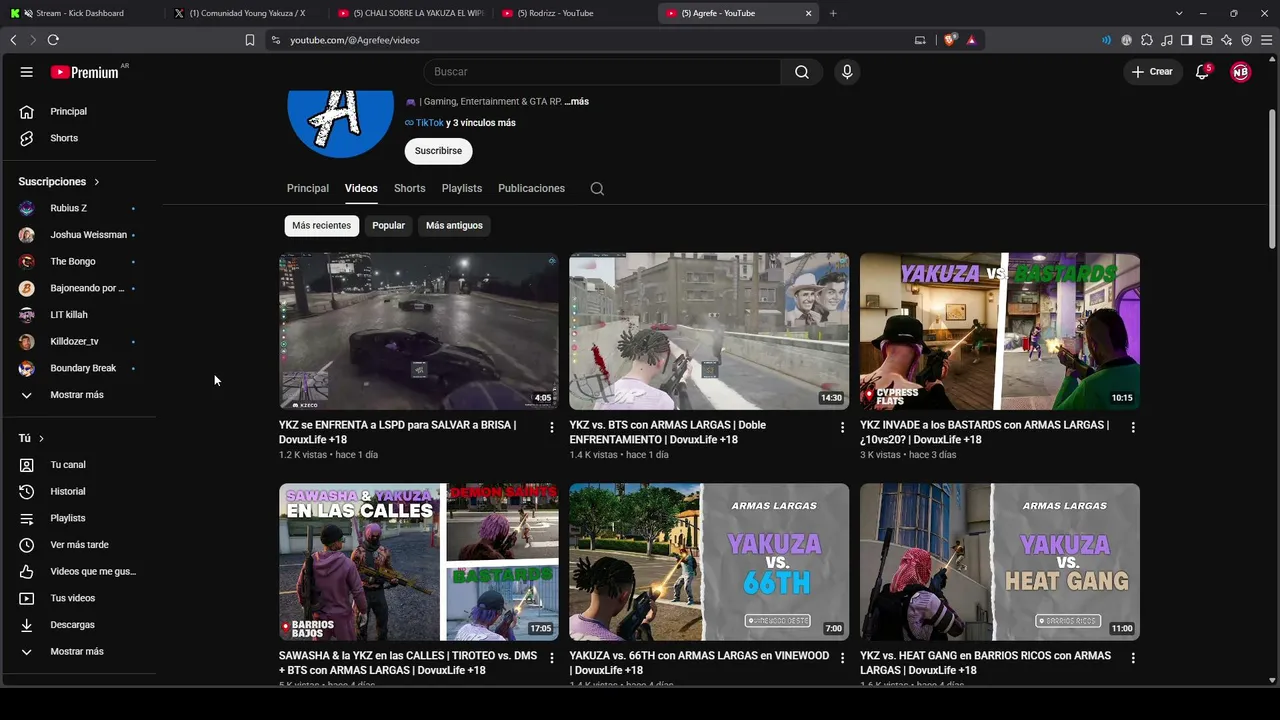Screen dimensions: 1280x720
Task: Sort videos by Más antiguos
Action: pyautogui.click(x=454, y=226)
